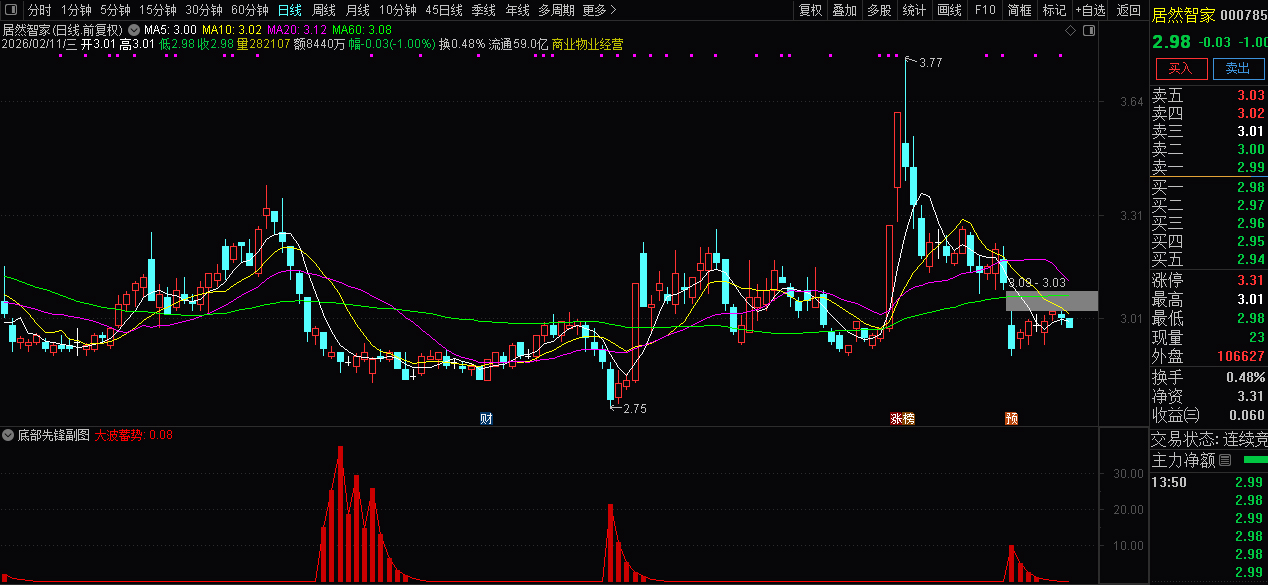
Task: Select the 季线 quarterly period tab
Action: click(x=484, y=10)
